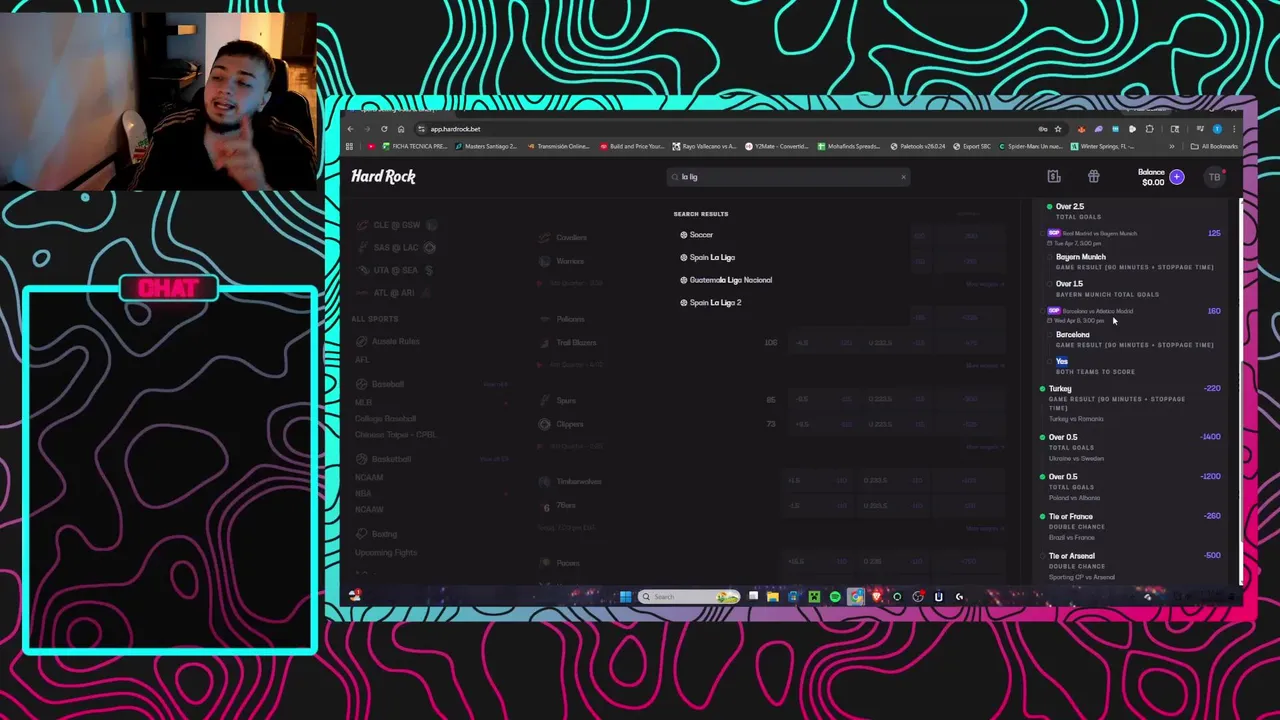Open the bookmarks bar apps grid icon
This screenshot has width=1280, height=720.
(349, 147)
